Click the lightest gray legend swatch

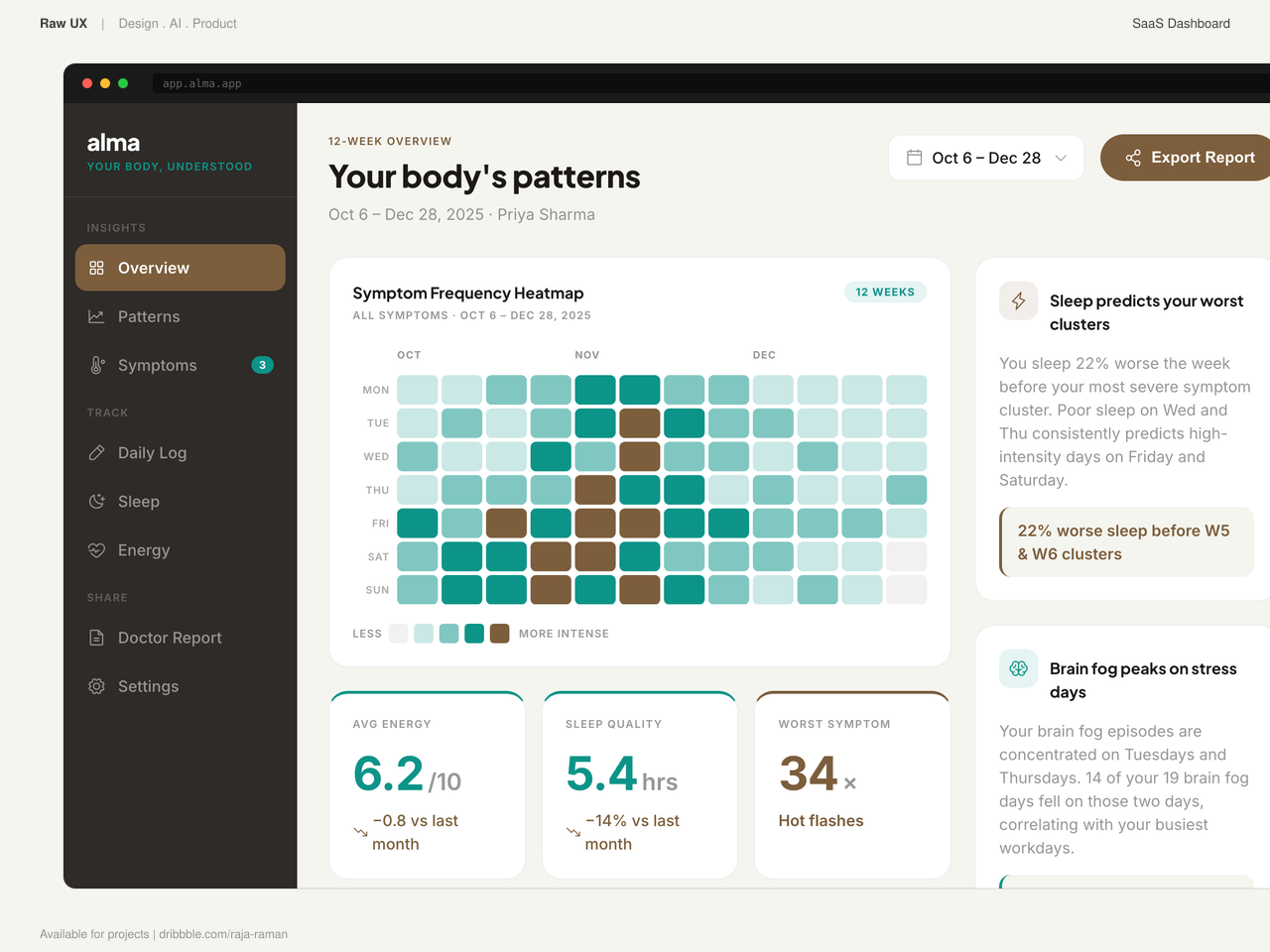pos(398,634)
